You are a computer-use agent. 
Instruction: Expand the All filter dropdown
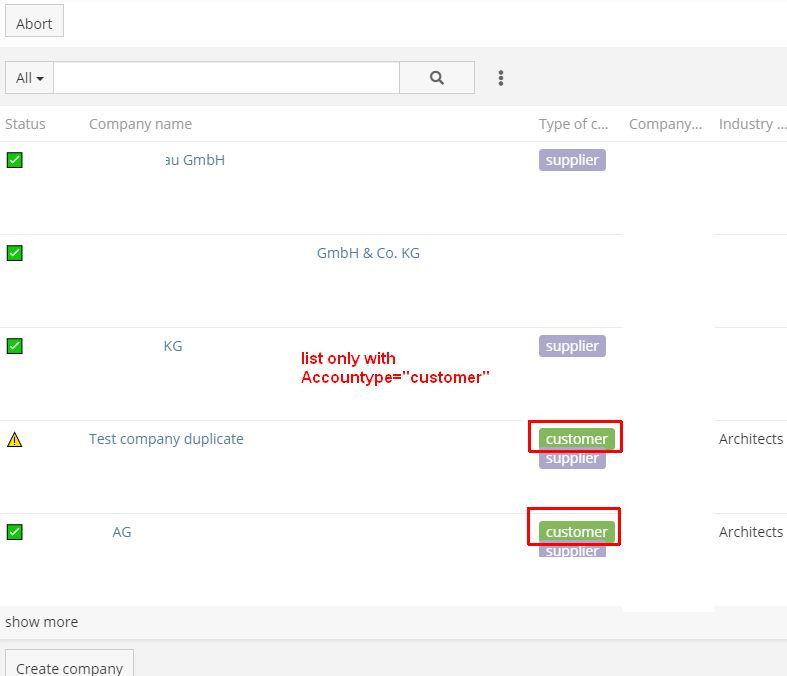coord(29,78)
